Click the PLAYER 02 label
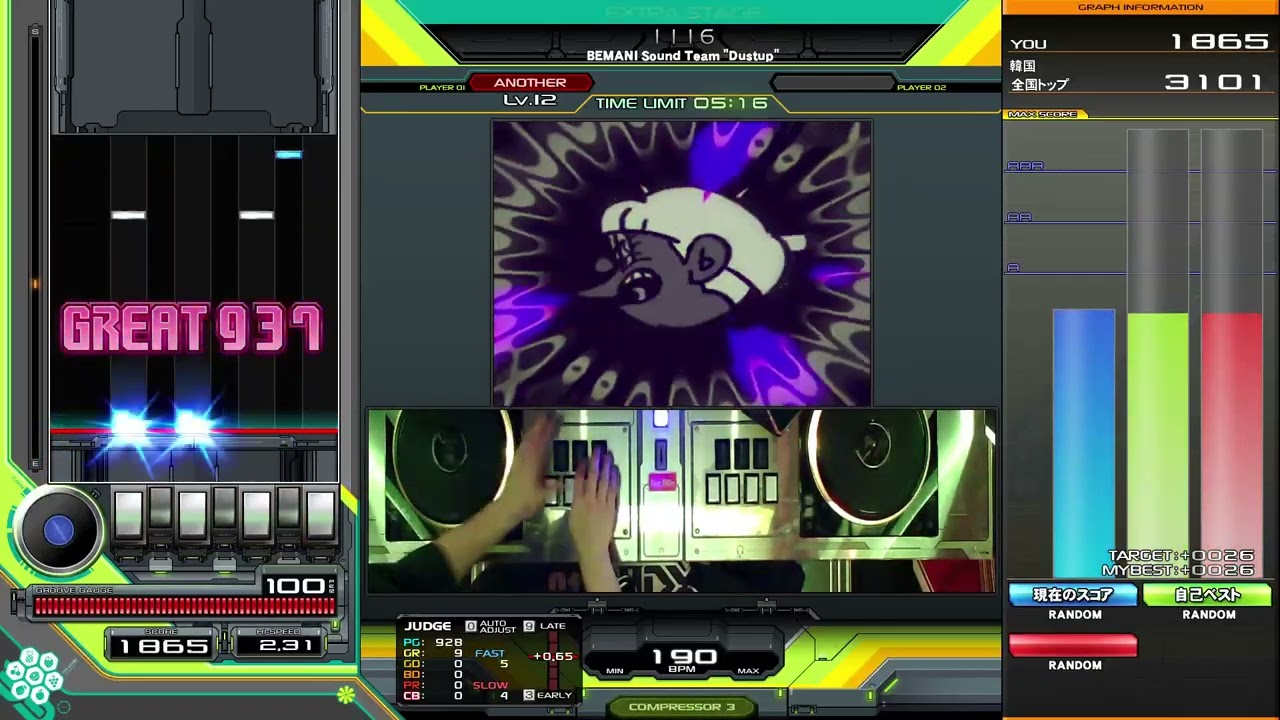This screenshot has height=720, width=1280. click(921, 88)
